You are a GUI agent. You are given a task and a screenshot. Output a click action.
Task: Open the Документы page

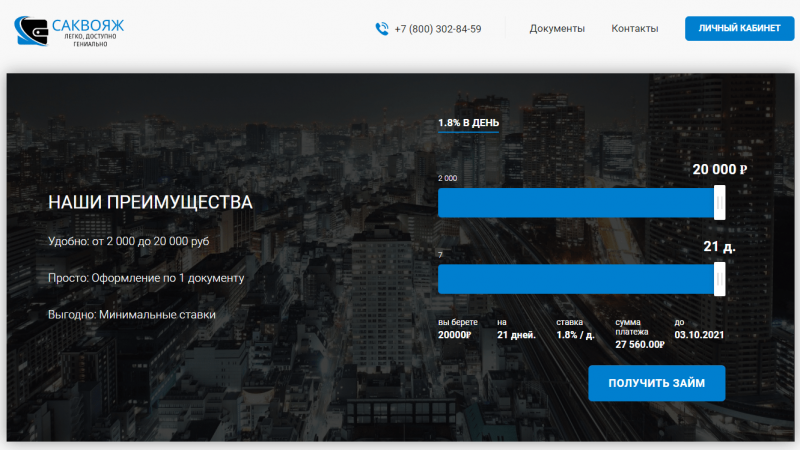point(557,29)
